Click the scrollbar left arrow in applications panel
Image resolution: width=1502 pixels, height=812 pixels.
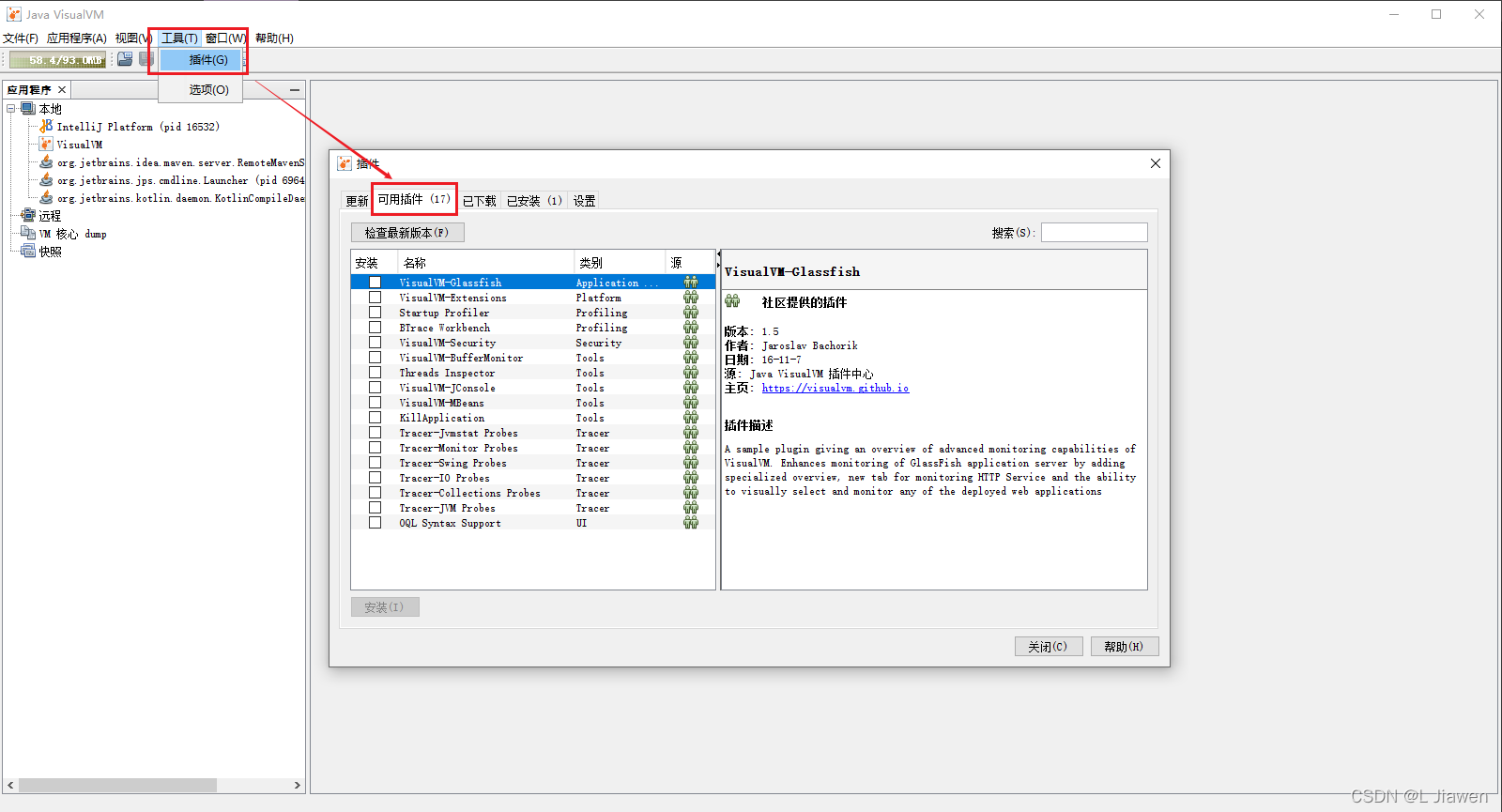[10, 785]
